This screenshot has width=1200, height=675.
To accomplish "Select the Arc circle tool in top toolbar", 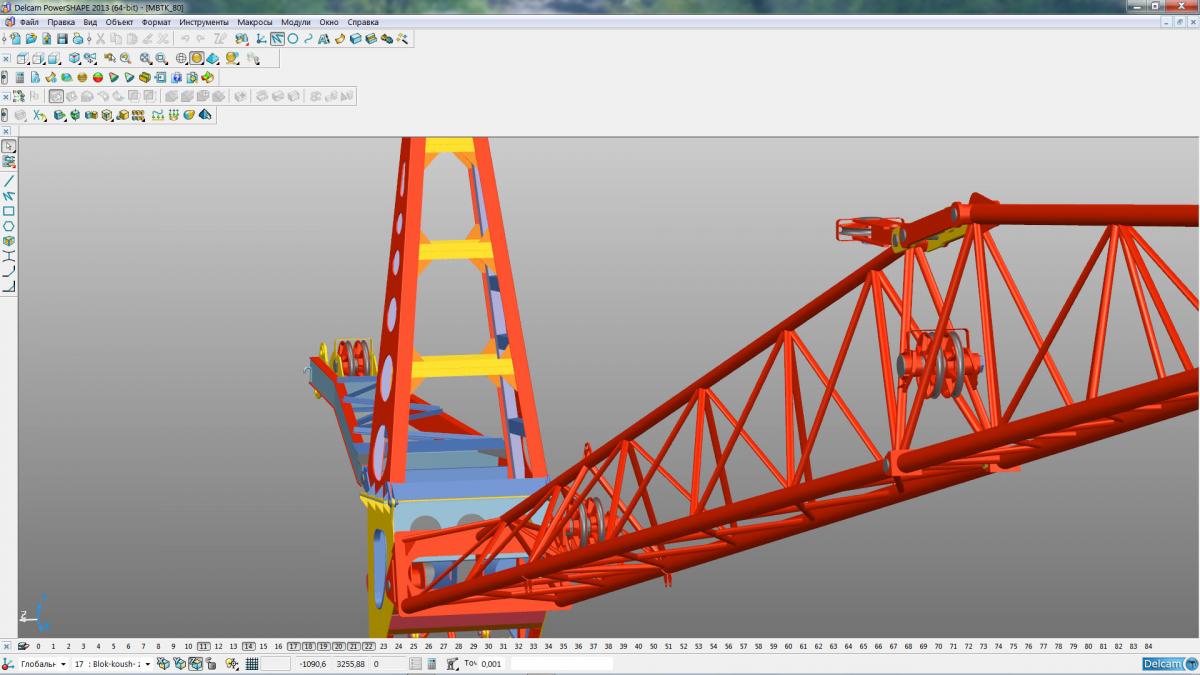I will pos(293,39).
